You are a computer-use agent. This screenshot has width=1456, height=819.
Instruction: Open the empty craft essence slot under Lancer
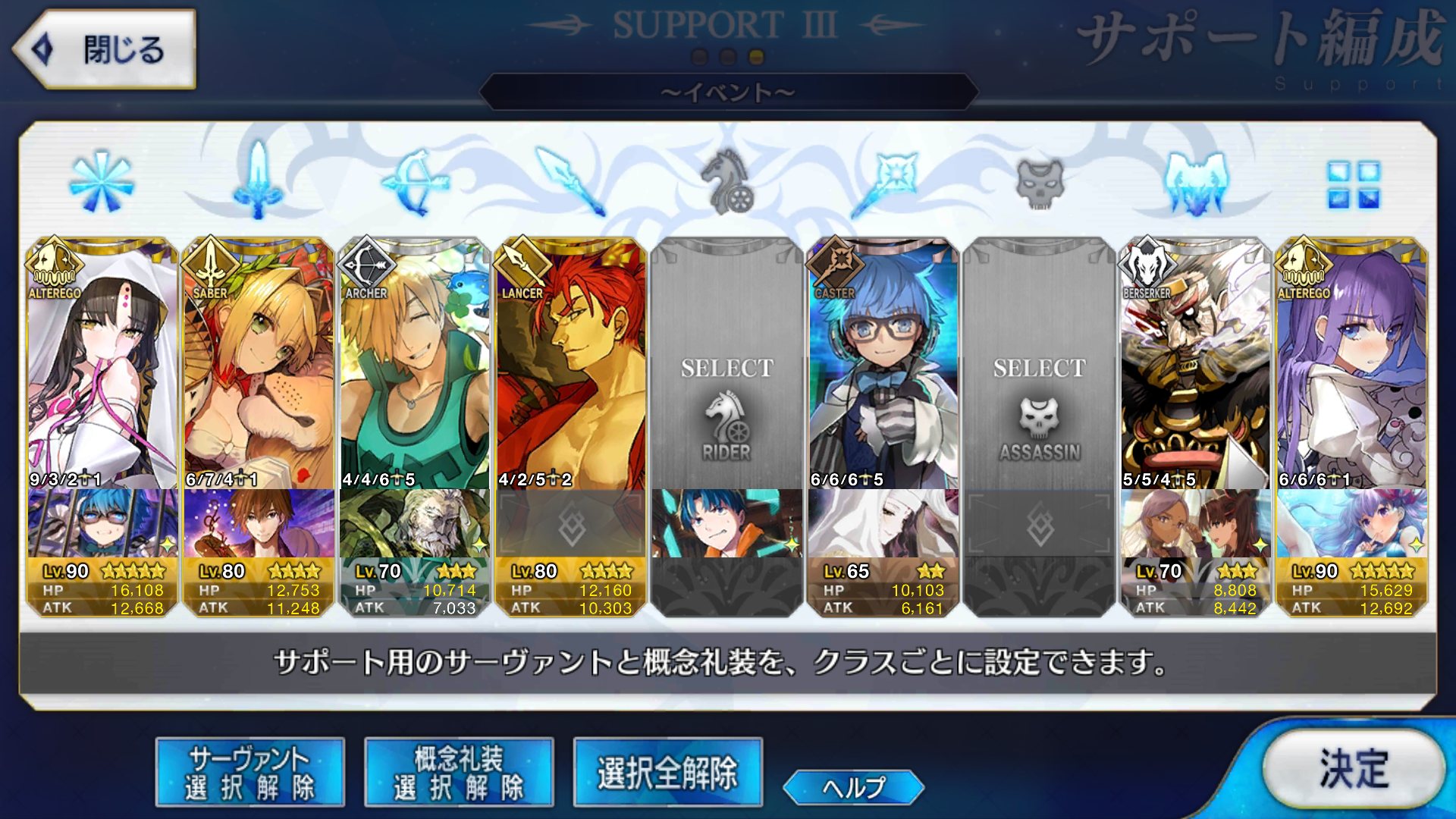pos(571,524)
